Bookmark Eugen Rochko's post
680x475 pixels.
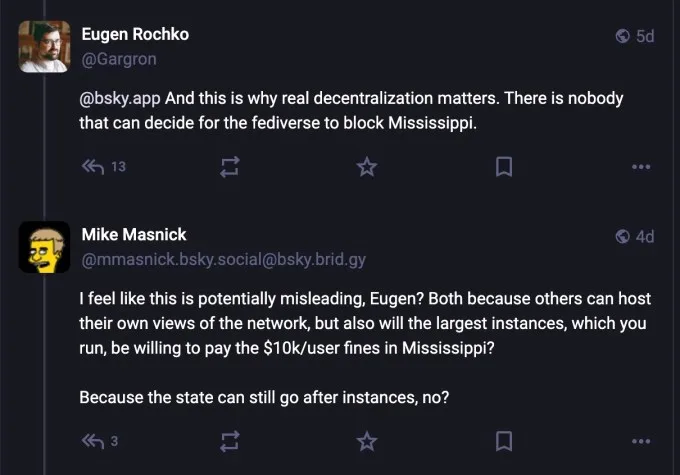[504, 167]
